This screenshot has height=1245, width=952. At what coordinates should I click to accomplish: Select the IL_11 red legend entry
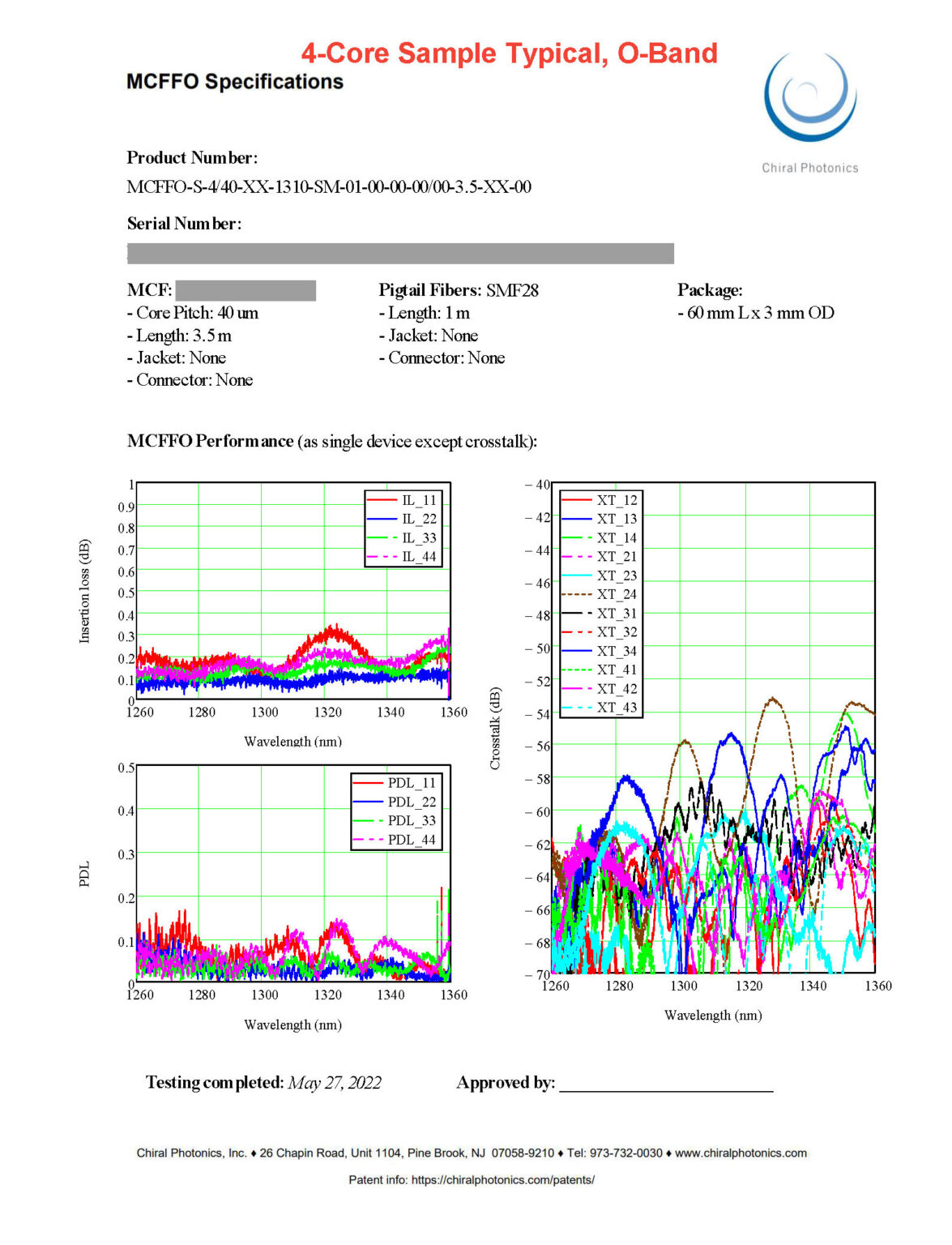pyautogui.click(x=403, y=501)
